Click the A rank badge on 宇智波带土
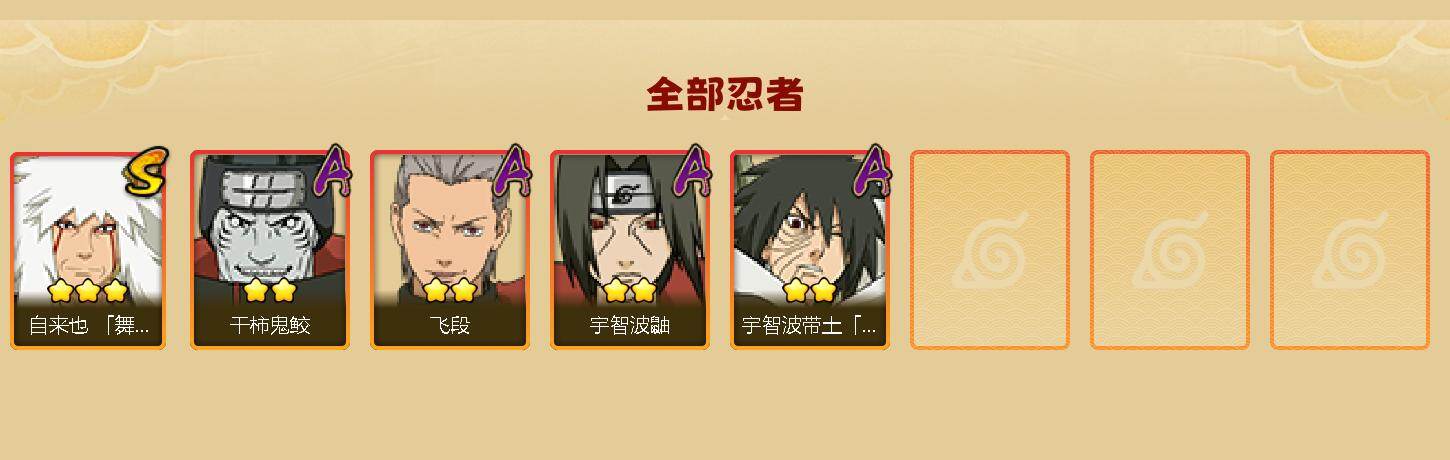1450x460 pixels. coord(873,171)
